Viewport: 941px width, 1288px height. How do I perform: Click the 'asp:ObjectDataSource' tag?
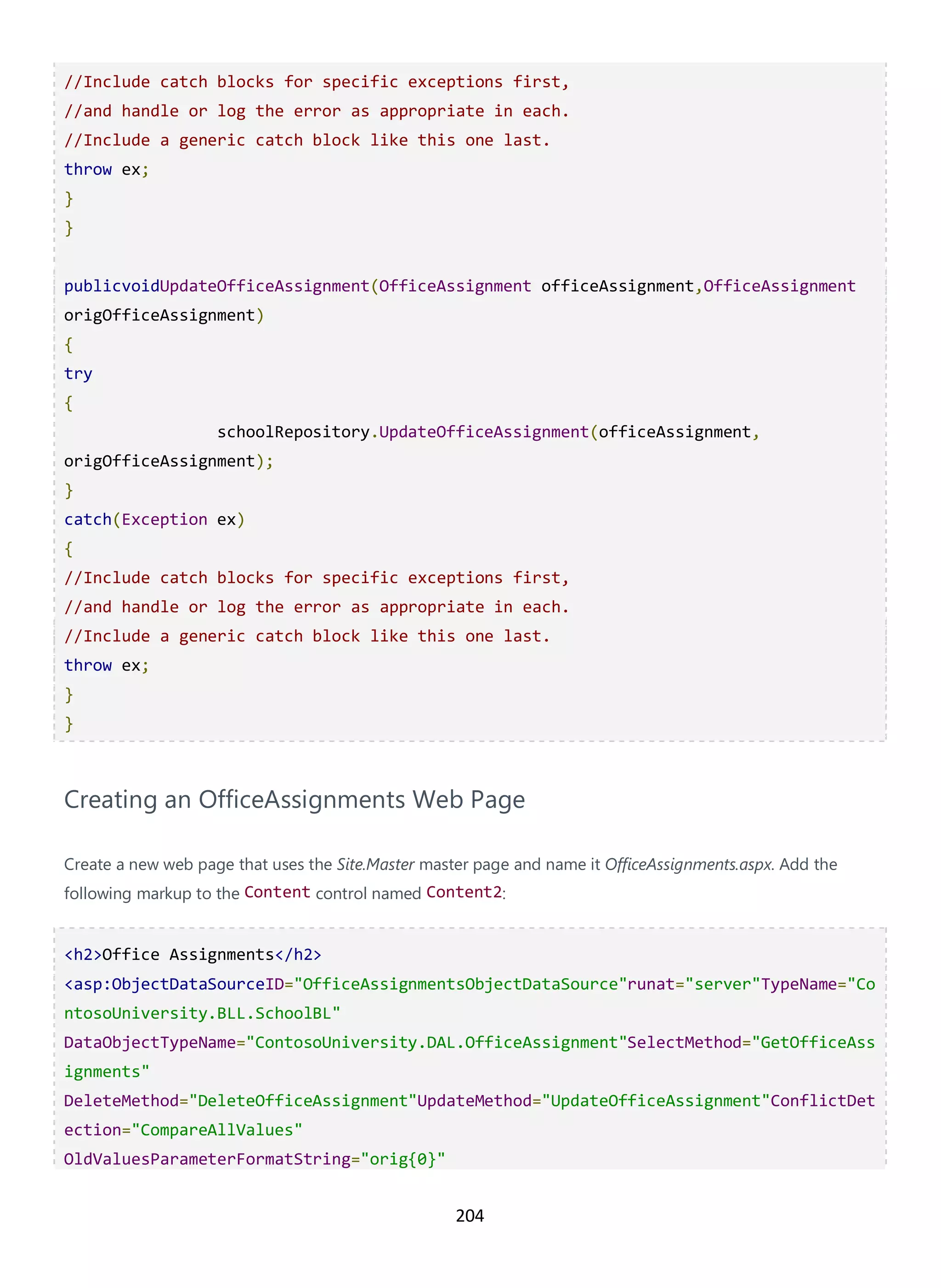tap(165, 984)
